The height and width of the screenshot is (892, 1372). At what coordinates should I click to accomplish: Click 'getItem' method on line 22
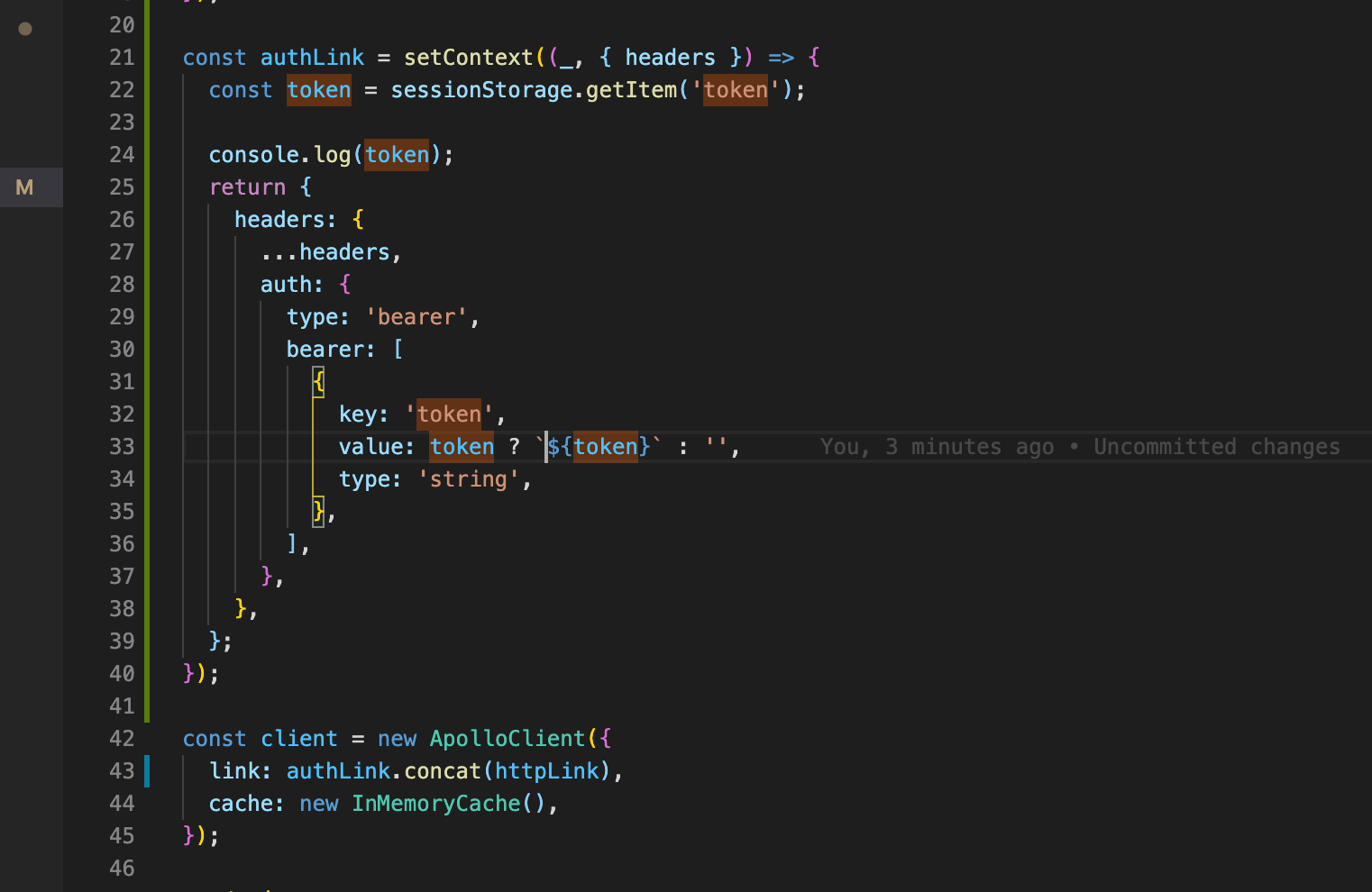(631, 90)
